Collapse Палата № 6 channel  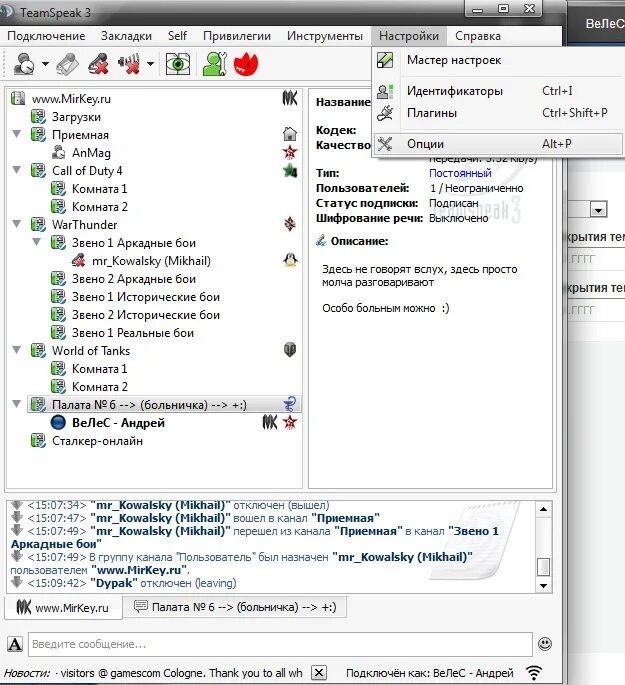17,404
